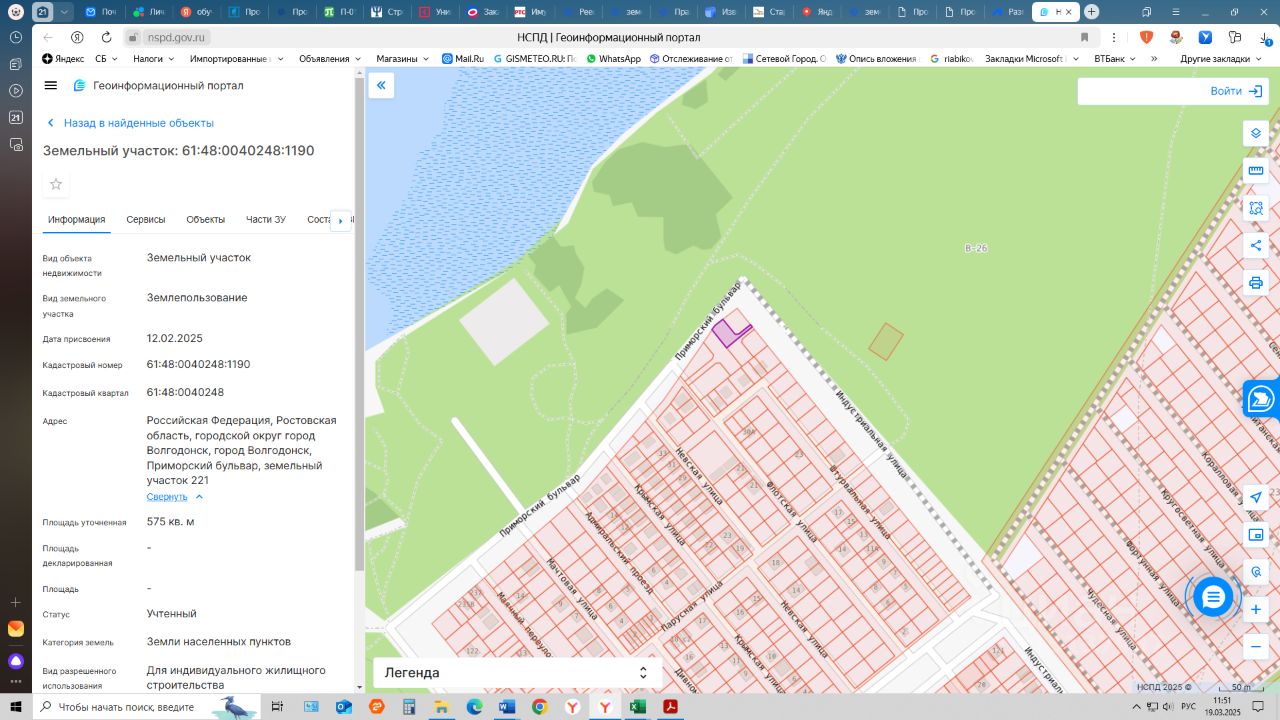Screen dimensions: 1280x720
Task: Open the map layers panel
Action: tap(1256, 133)
